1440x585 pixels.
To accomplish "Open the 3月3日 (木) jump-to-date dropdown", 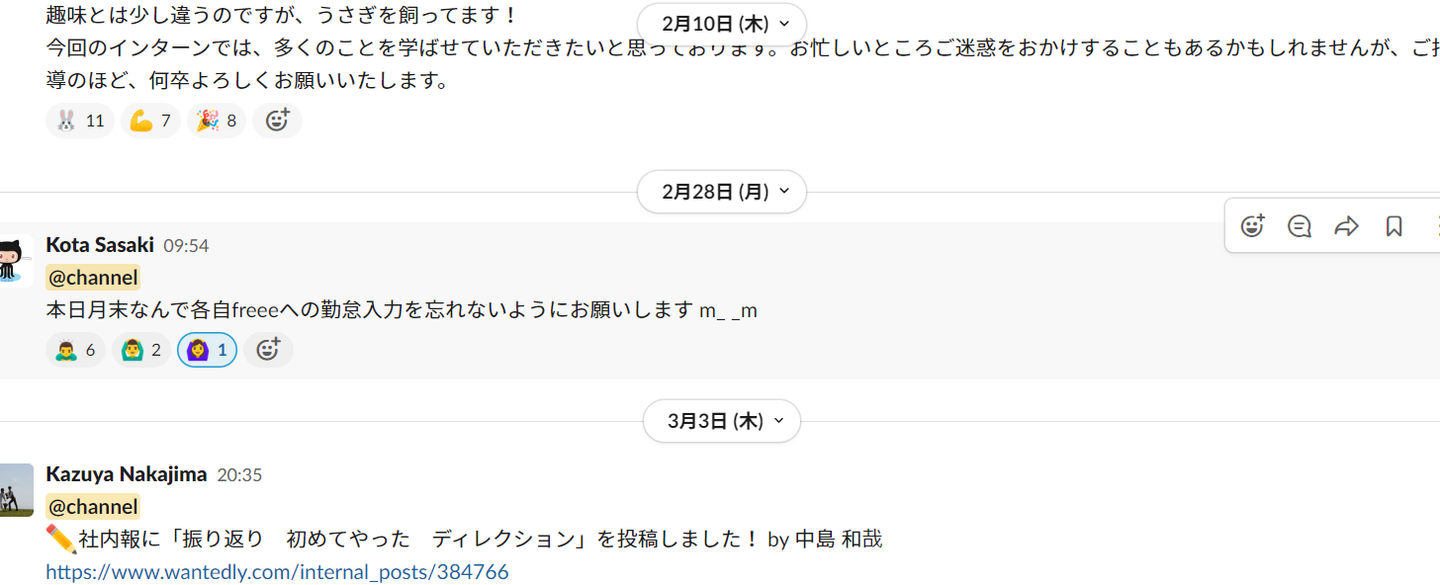I will 722,421.
